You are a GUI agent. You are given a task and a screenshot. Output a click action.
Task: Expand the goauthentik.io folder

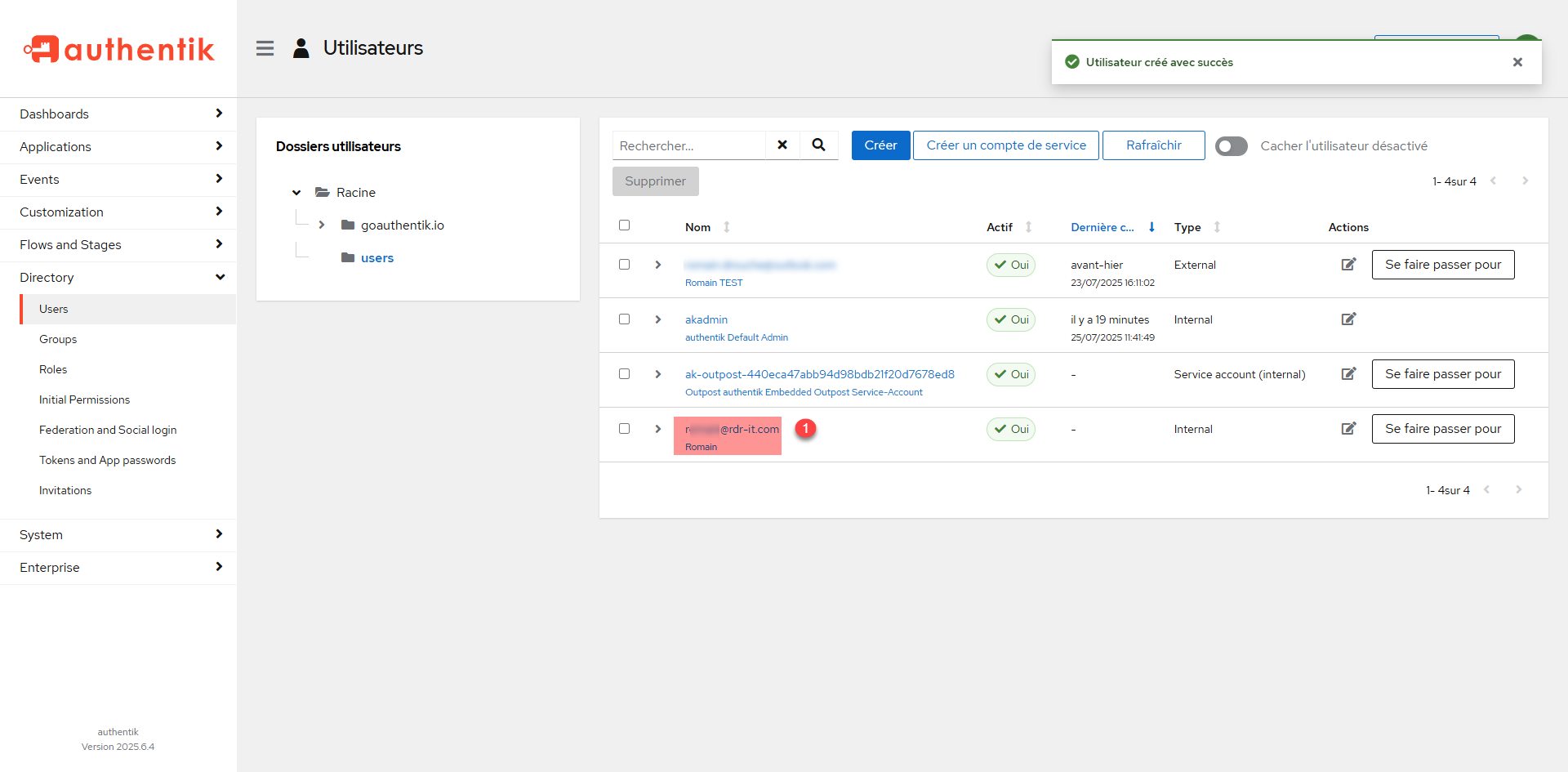[322, 225]
